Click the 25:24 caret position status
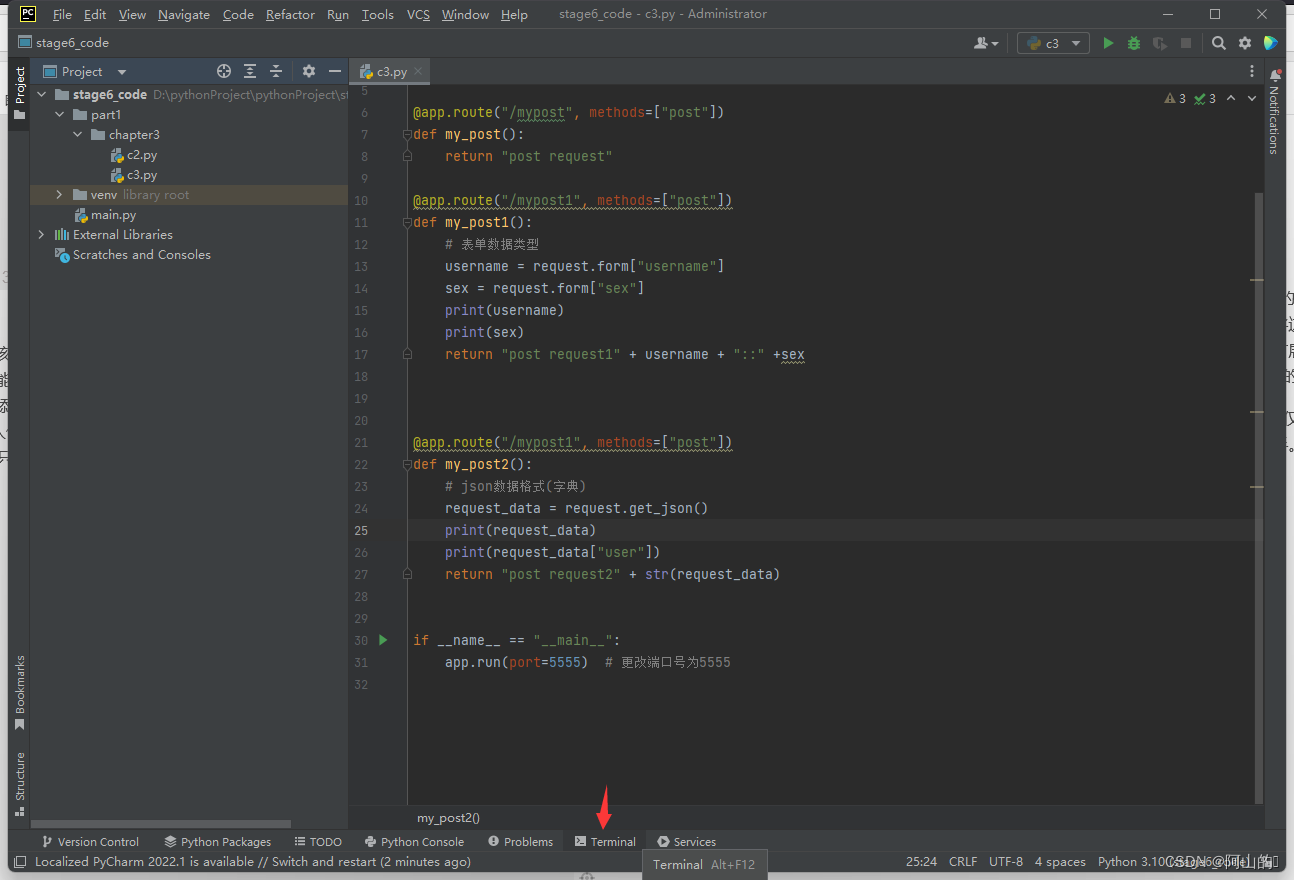Viewport: 1294px width, 880px height. click(921, 861)
